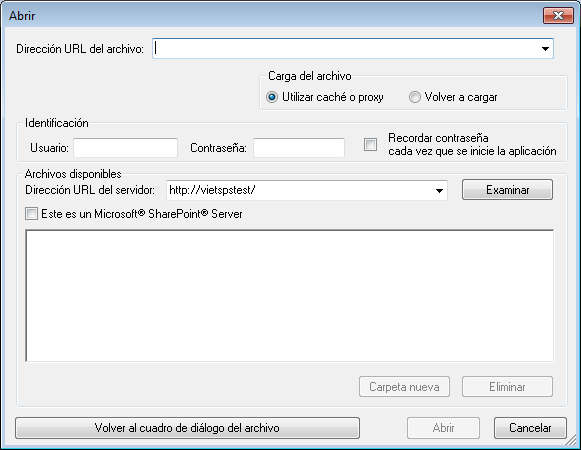Click the Abrir dialog title bar

click(274, 16)
